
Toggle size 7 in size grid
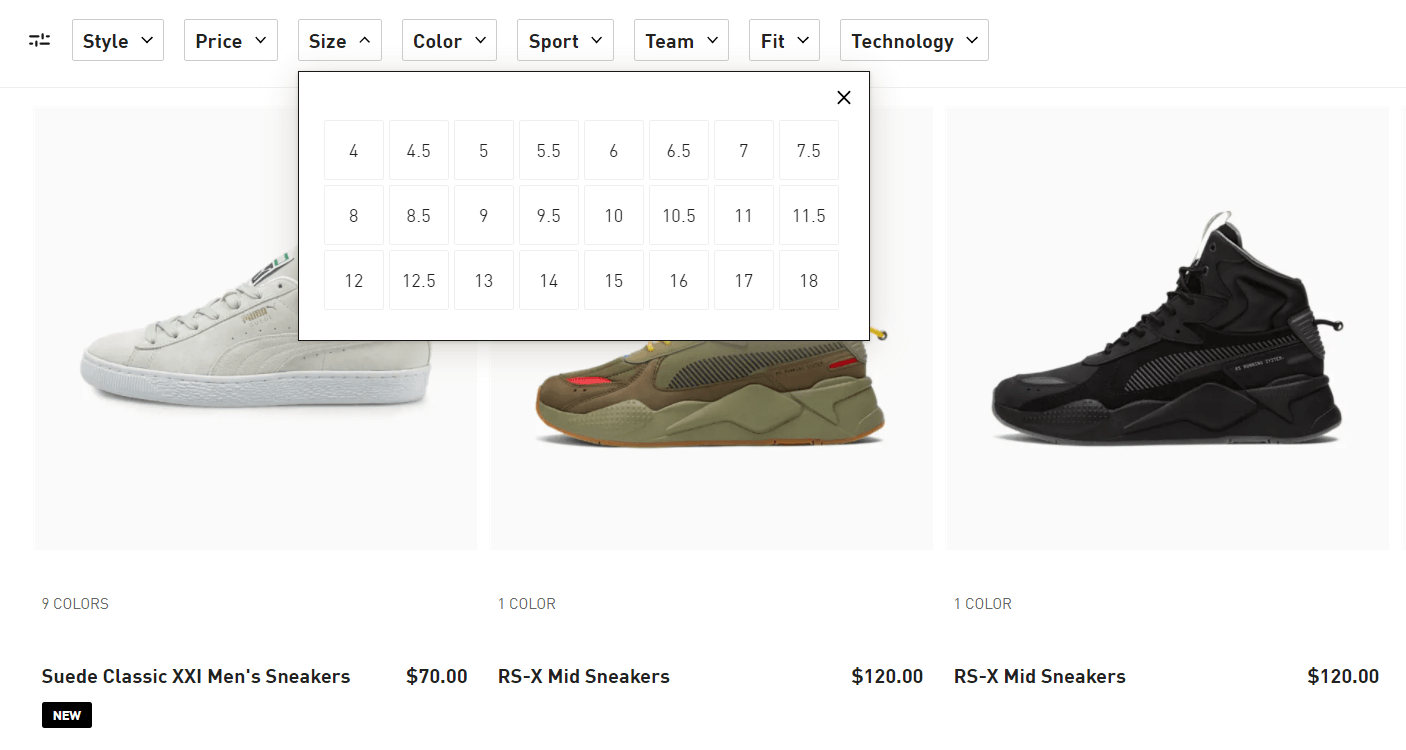pyautogui.click(x=743, y=150)
